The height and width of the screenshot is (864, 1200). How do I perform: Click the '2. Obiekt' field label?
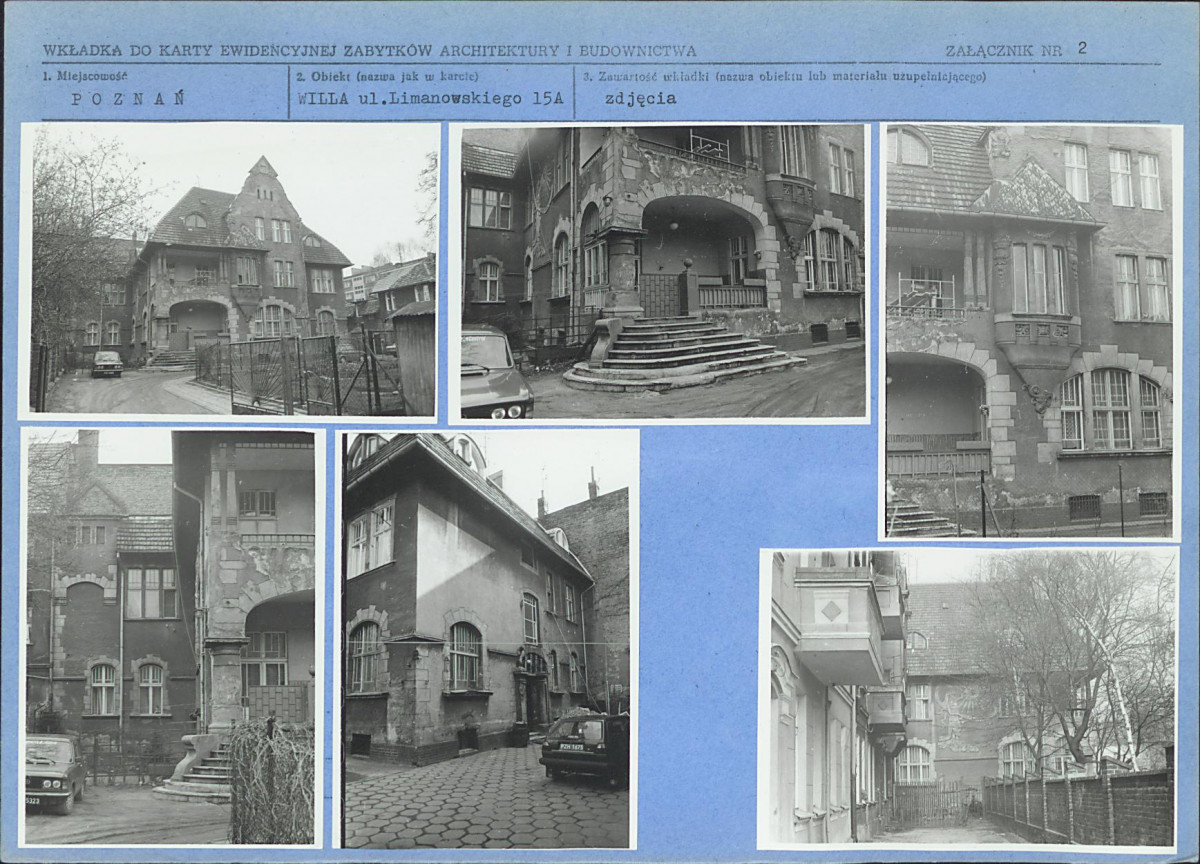pos(387,76)
